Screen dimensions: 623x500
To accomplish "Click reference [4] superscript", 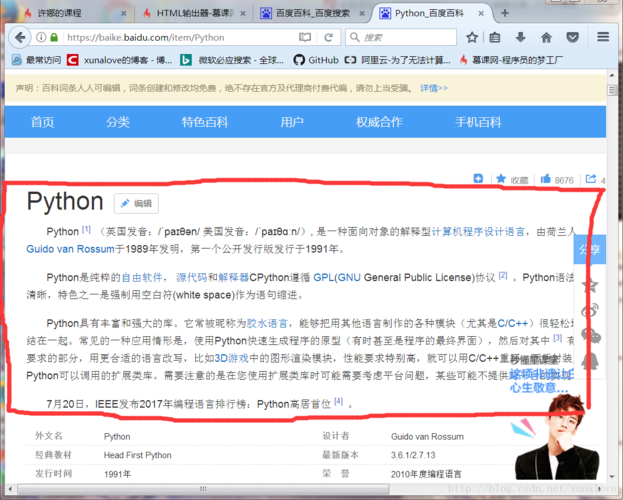I will coord(339,401).
